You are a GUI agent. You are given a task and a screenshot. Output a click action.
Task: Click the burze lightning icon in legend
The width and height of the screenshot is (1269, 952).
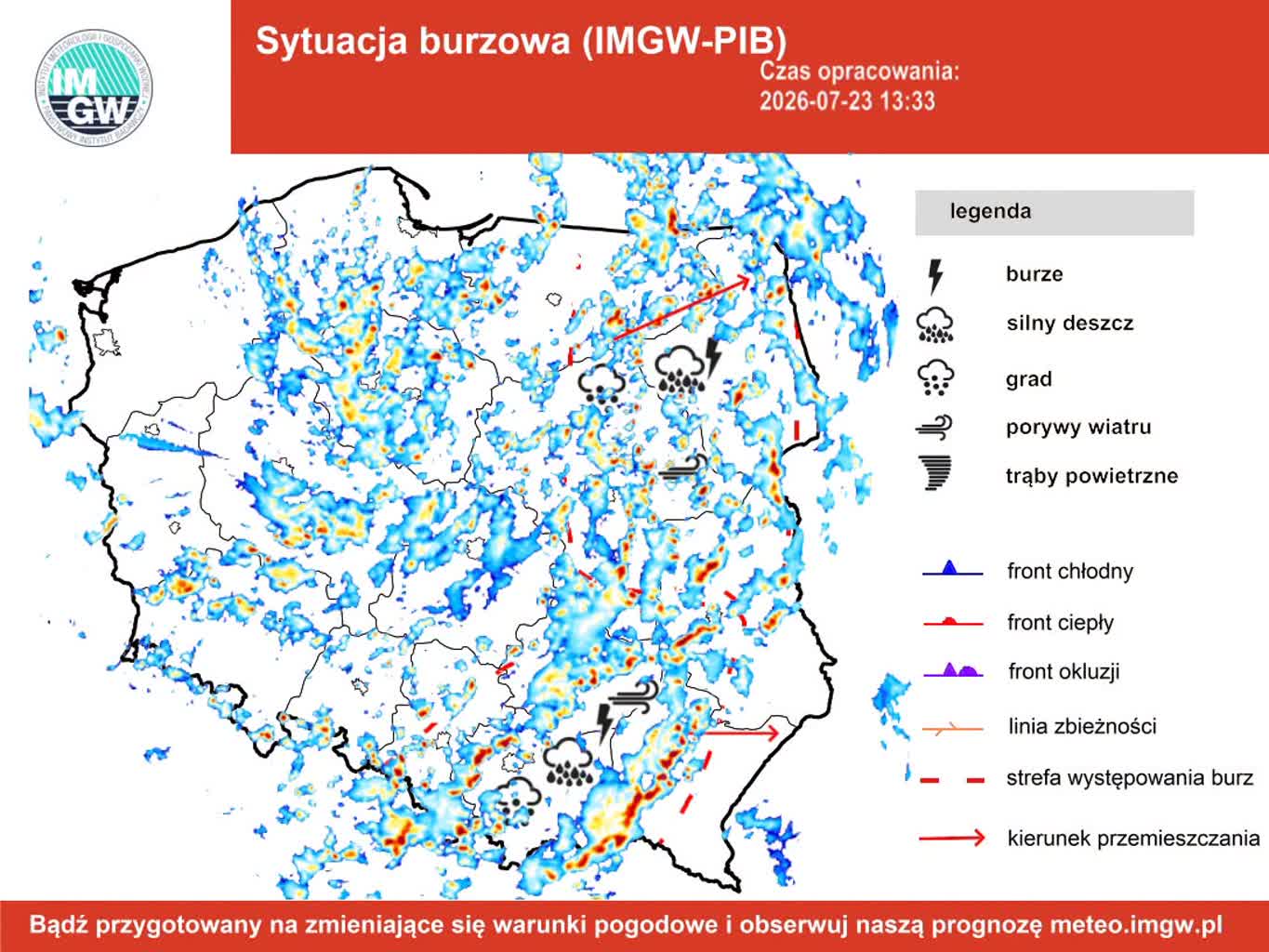pos(936,276)
